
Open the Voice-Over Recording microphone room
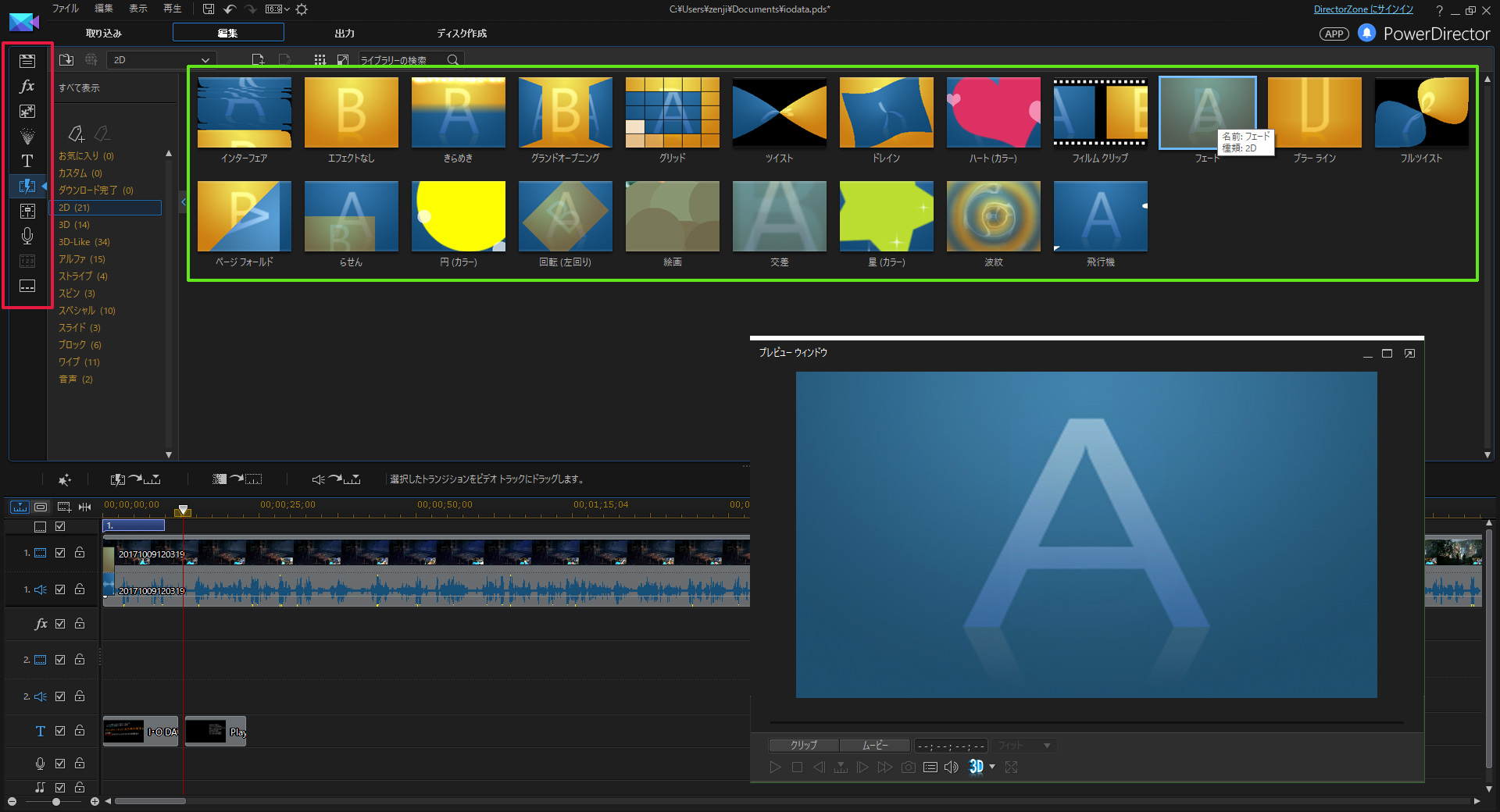tap(27, 236)
